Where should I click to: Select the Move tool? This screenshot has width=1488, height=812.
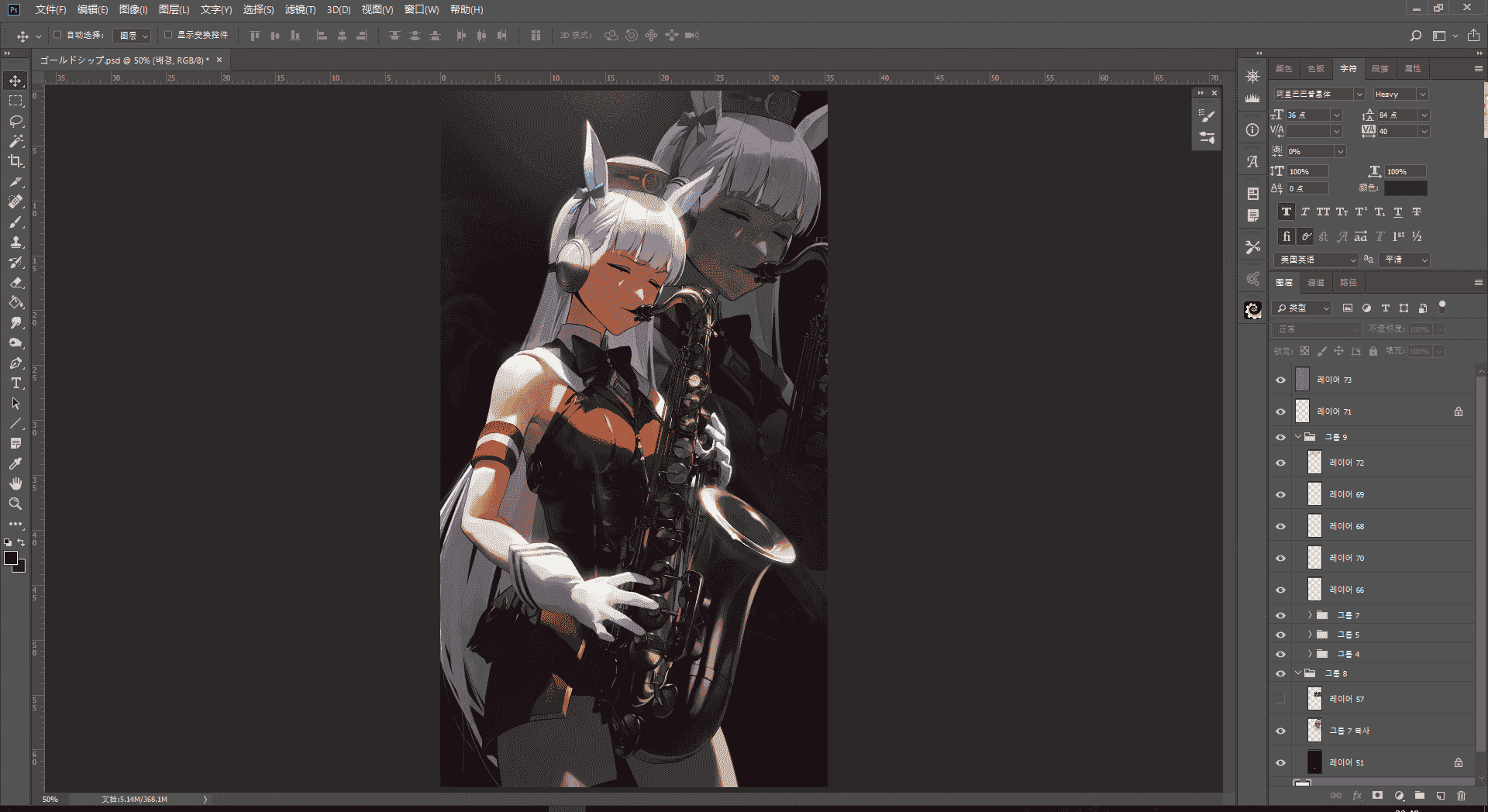click(x=15, y=81)
